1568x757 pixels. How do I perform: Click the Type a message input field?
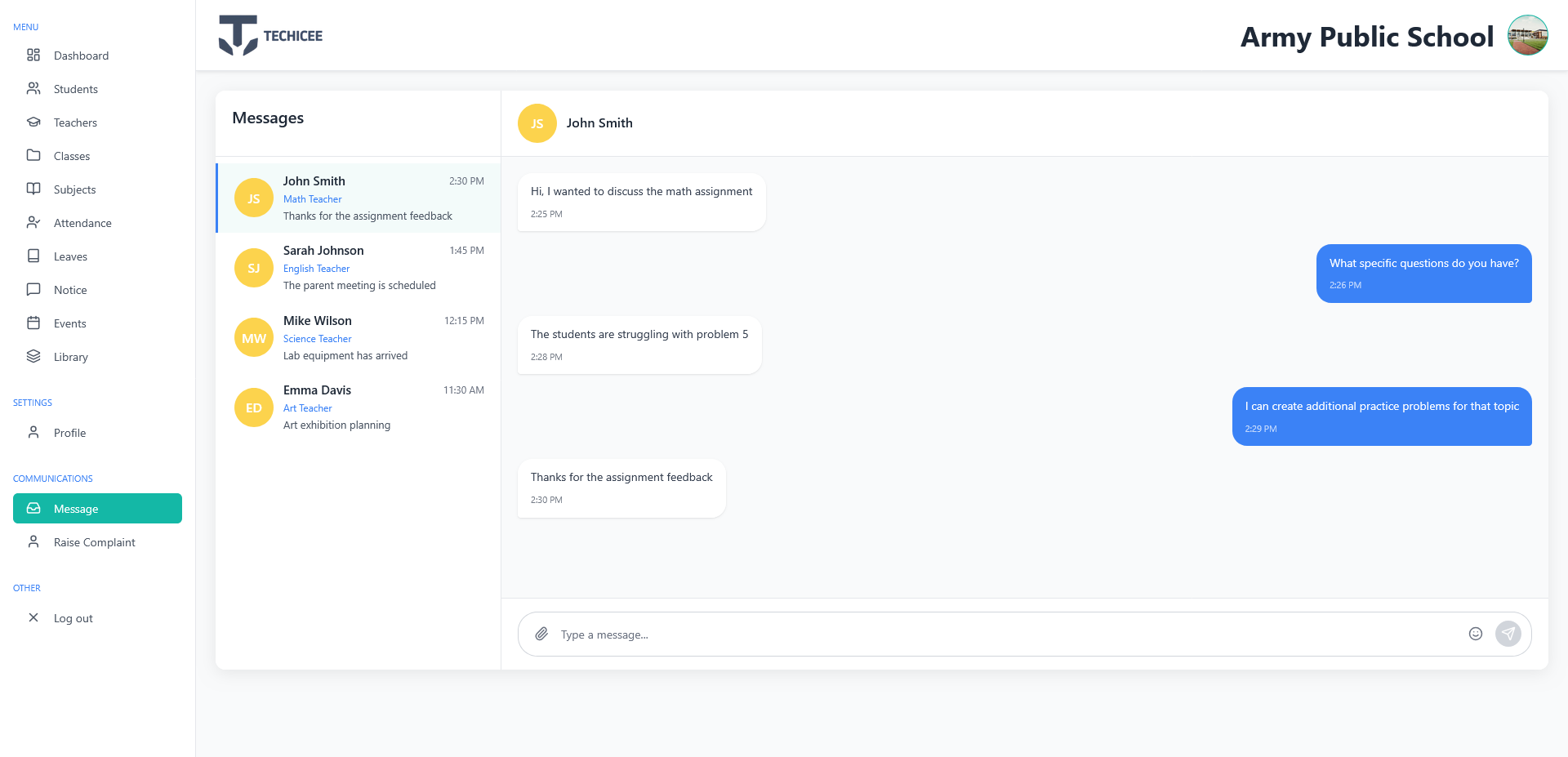898,634
